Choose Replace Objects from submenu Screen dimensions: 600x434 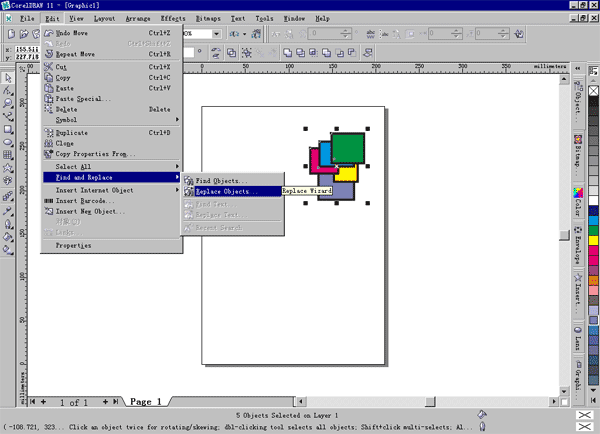click(233, 191)
